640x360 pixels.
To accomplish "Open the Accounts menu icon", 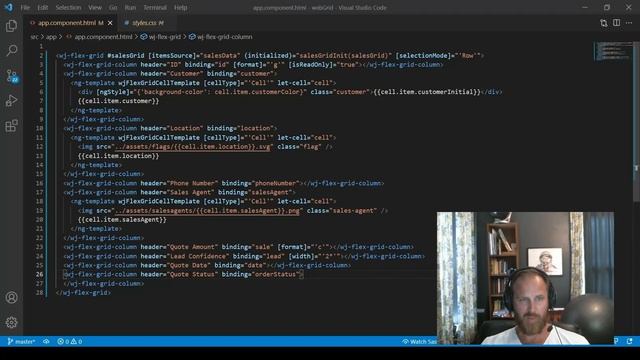I will point(11,298).
